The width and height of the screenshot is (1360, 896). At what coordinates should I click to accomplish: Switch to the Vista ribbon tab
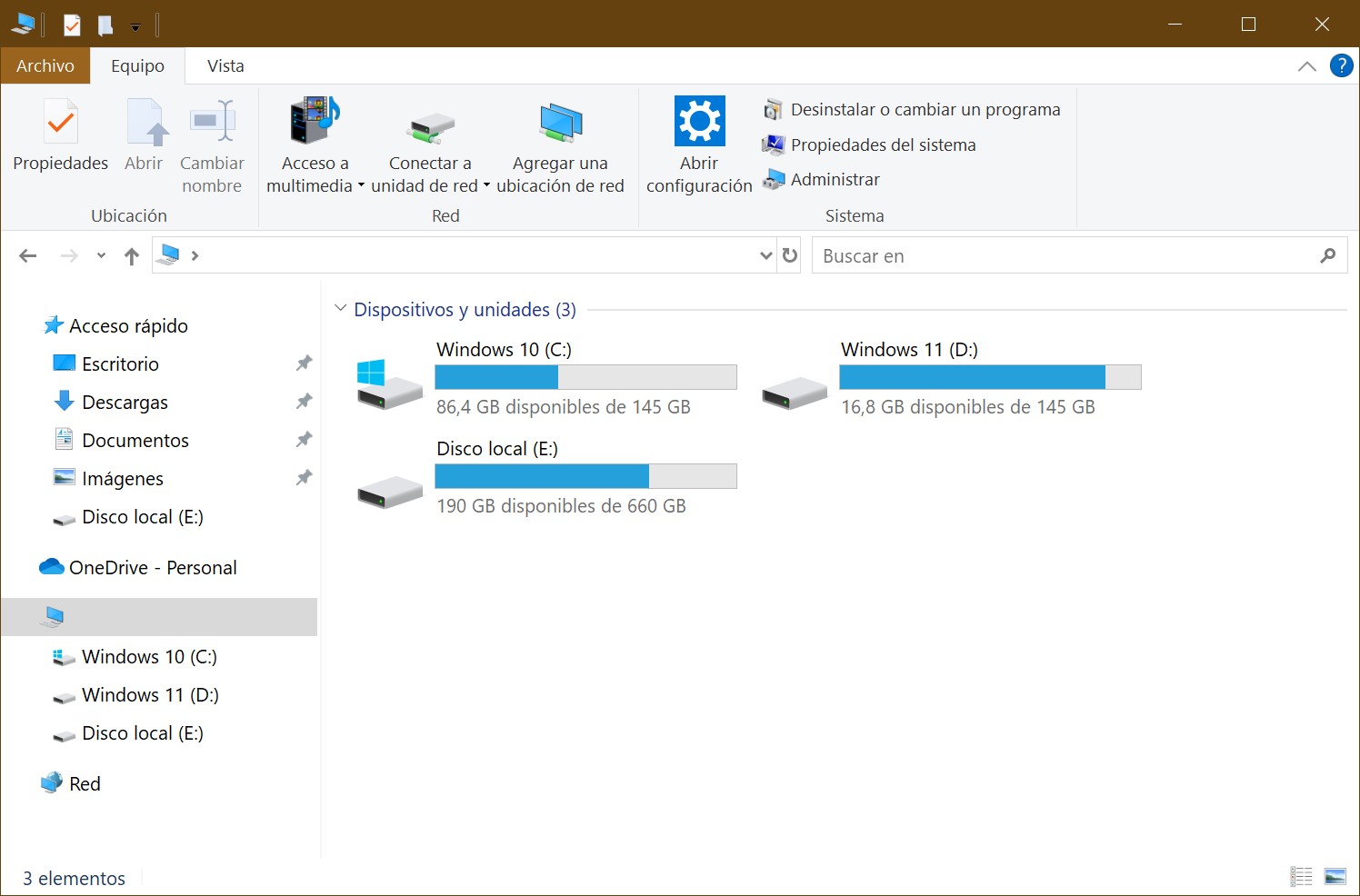(x=225, y=65)
